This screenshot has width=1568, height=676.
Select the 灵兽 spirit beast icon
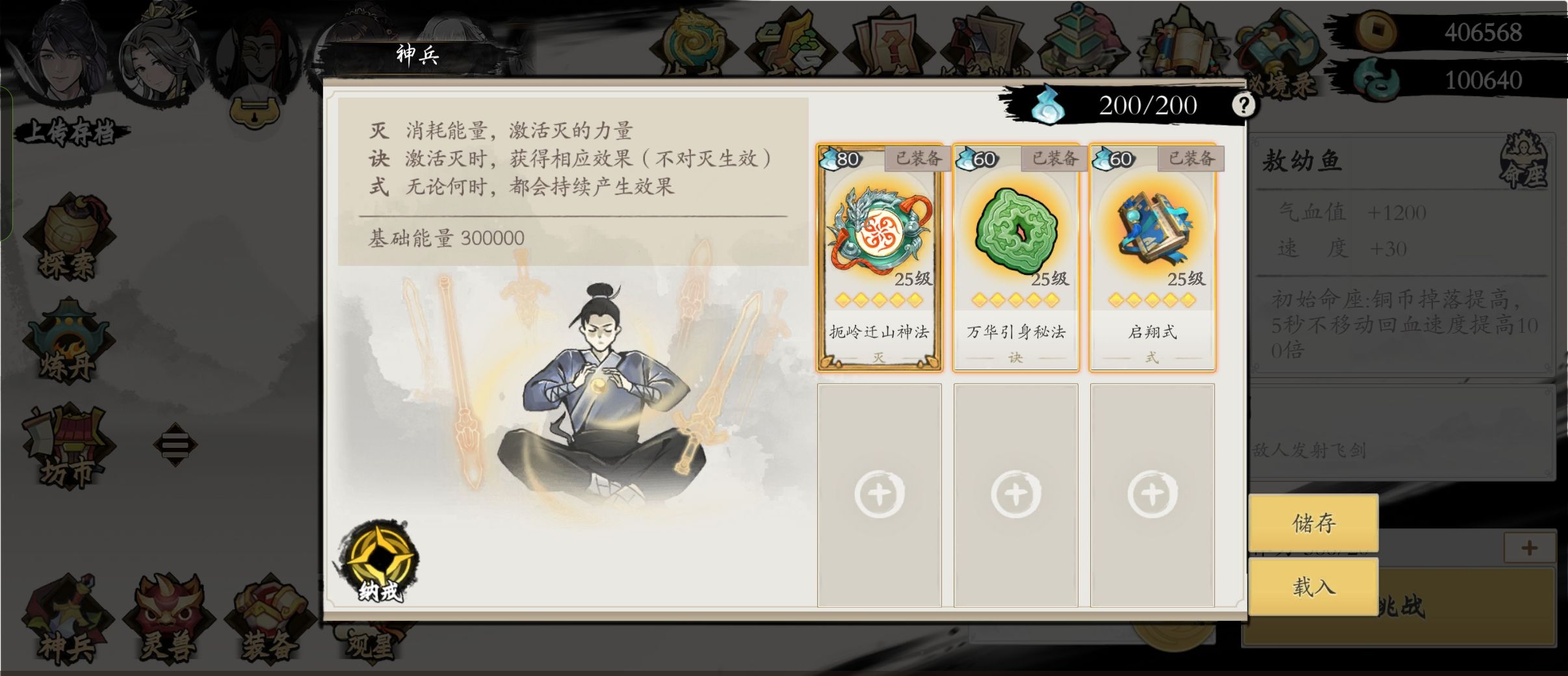168,619
